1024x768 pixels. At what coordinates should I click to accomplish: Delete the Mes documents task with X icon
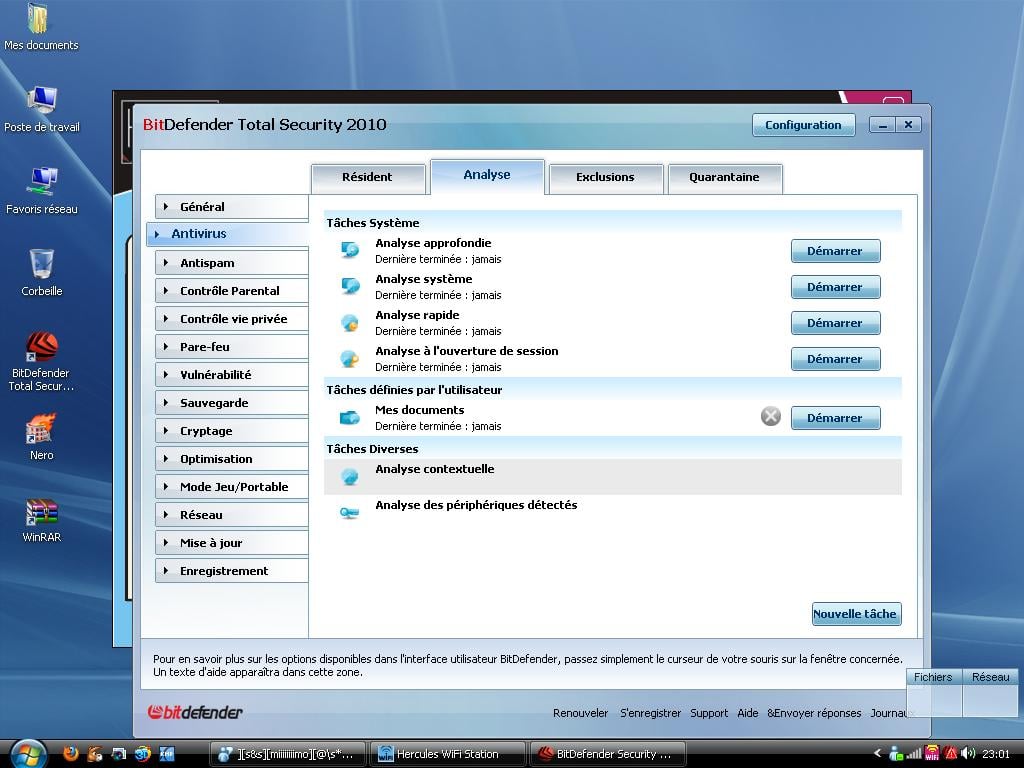[x=771, y=416]
